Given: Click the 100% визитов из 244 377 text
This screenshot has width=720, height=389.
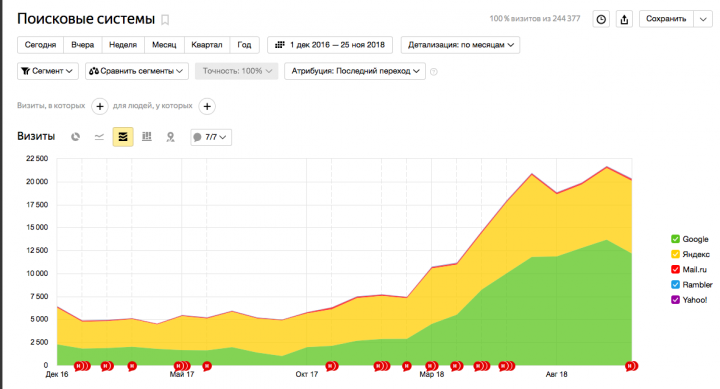Looking at the screenshot, I should click(534, 19).
